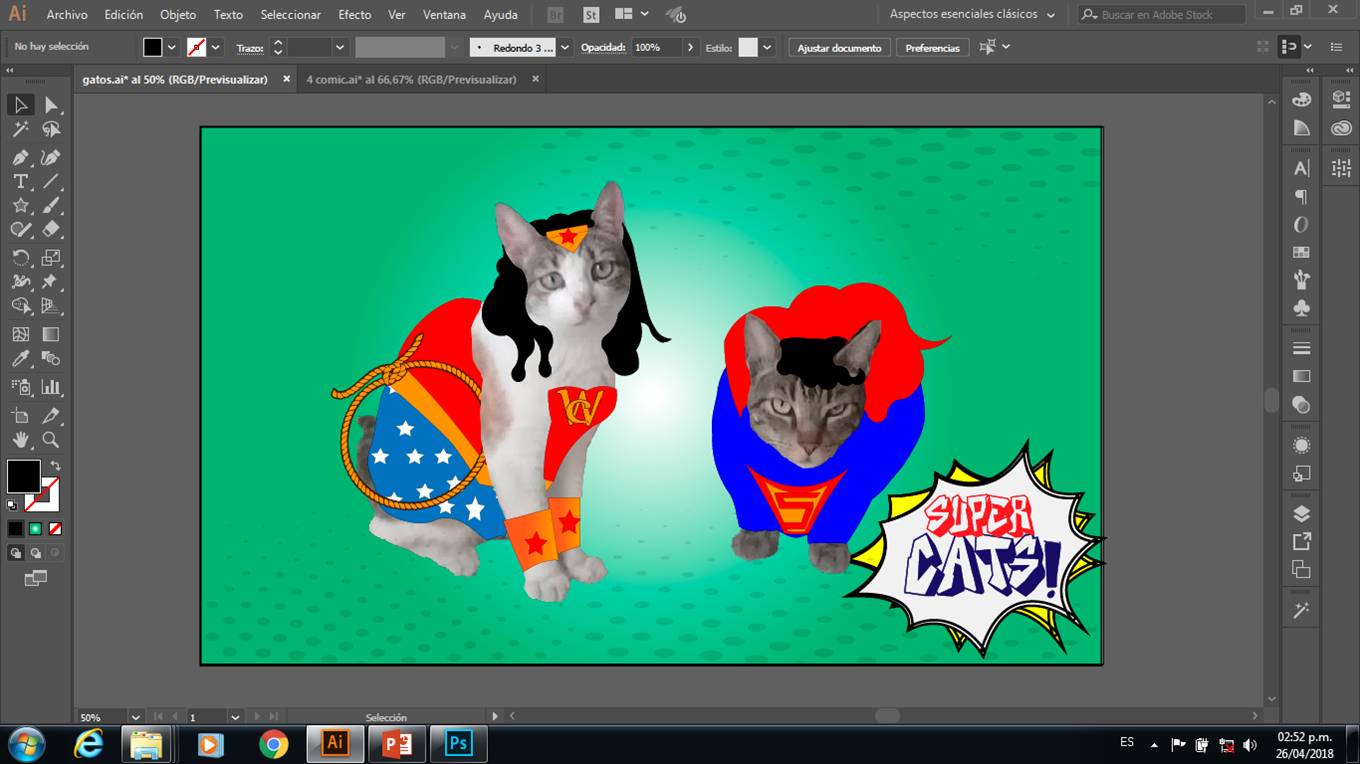The width and height of the screenshot is (1360, 764).
Task: Choose the Paintbrush tool
Action: (51, 205)
